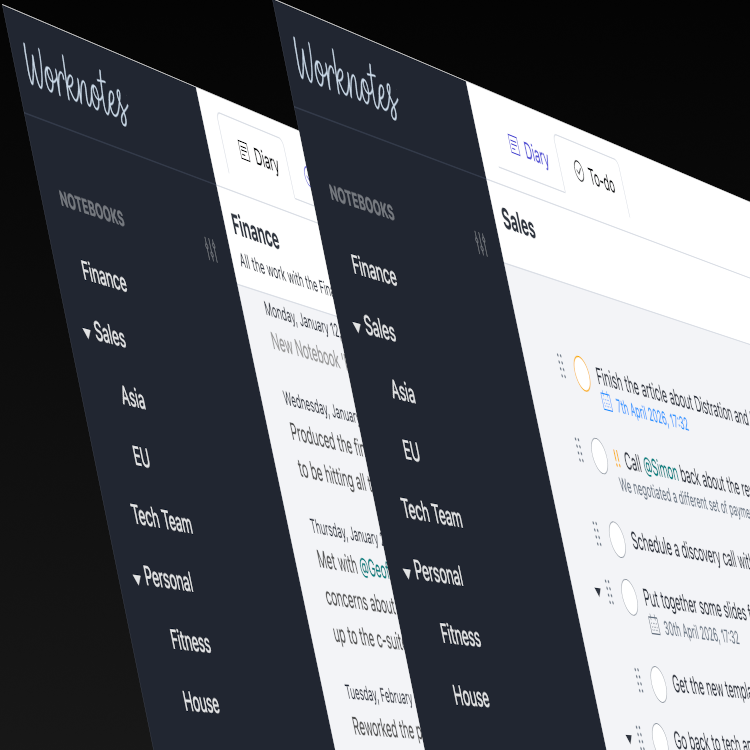Switch to the blue Diary tab above Sales
This screenshot has height=750, width=750.
point(528,153)
